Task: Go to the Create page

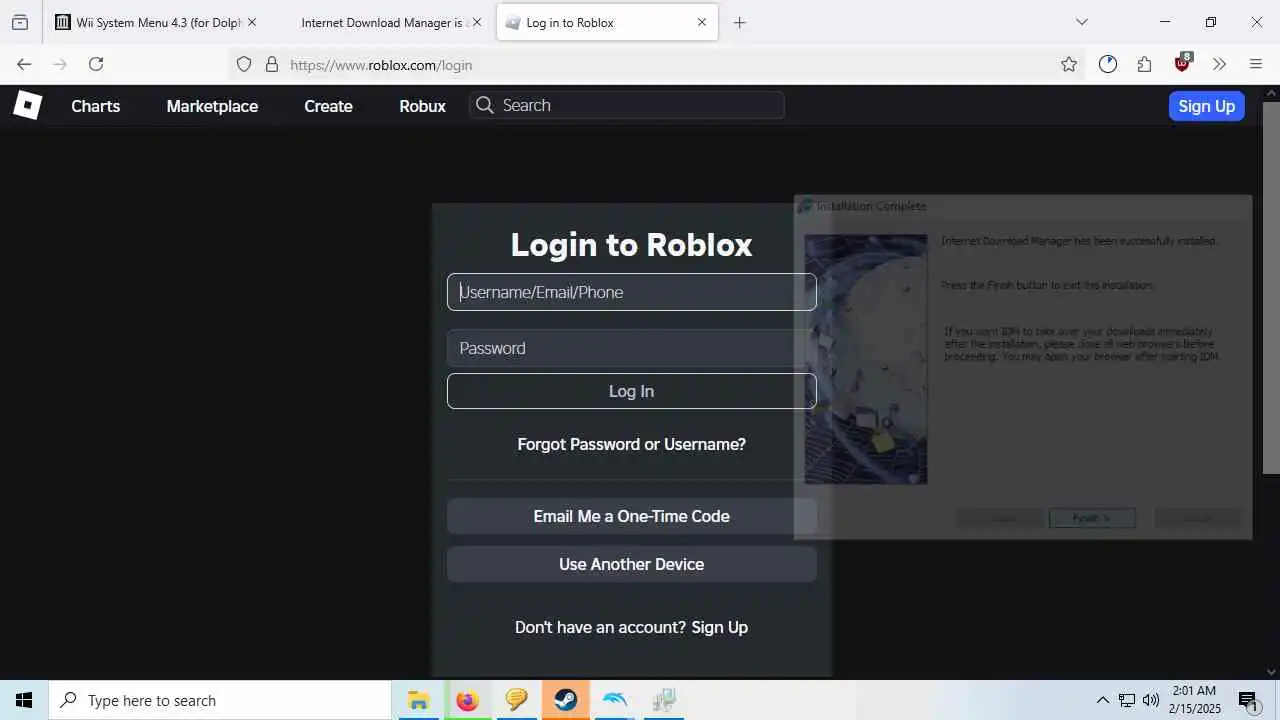Action: [x=328, y=106]
